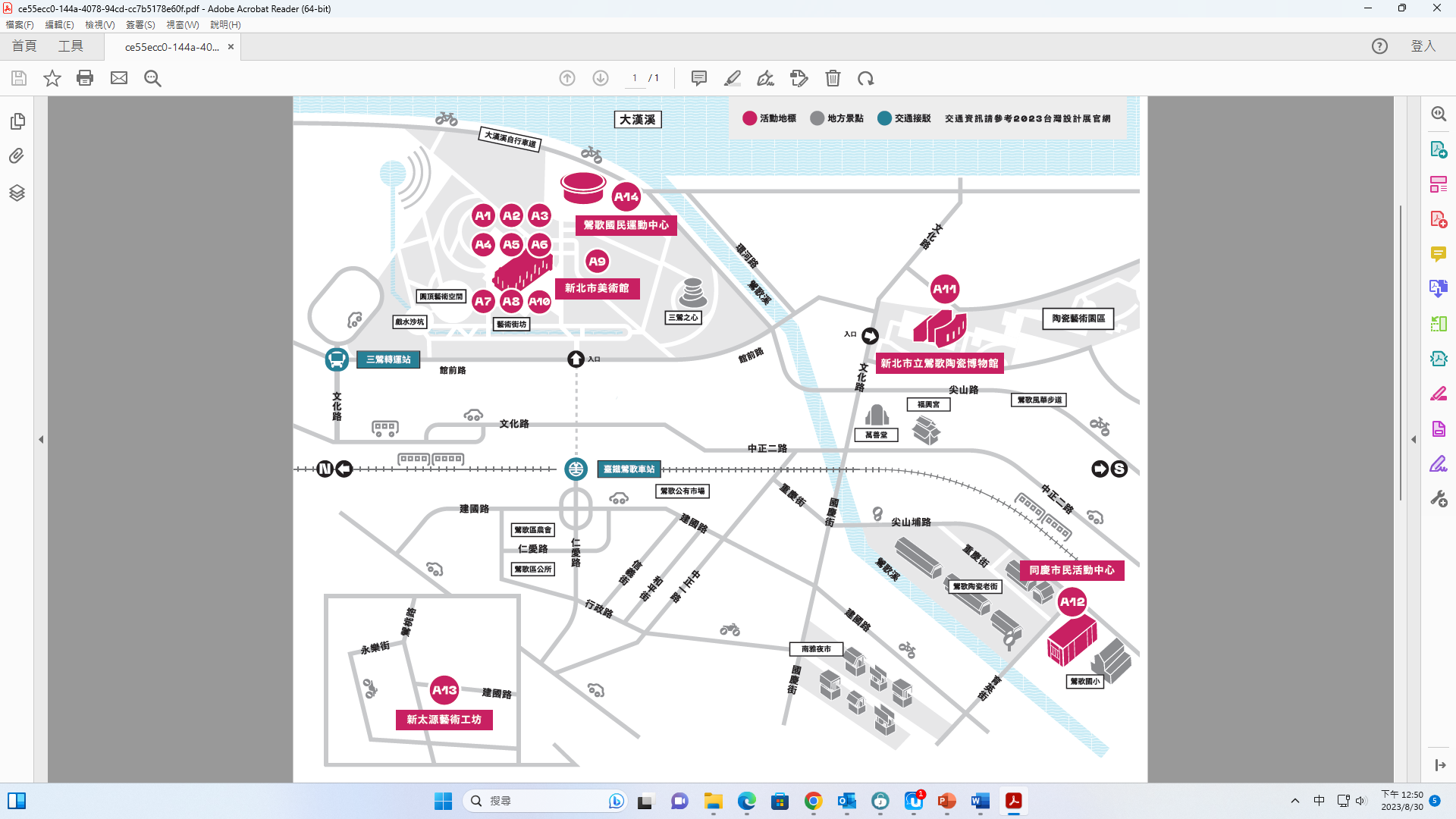
Task: Add file to starred favorites
Action: coord(52,78)
